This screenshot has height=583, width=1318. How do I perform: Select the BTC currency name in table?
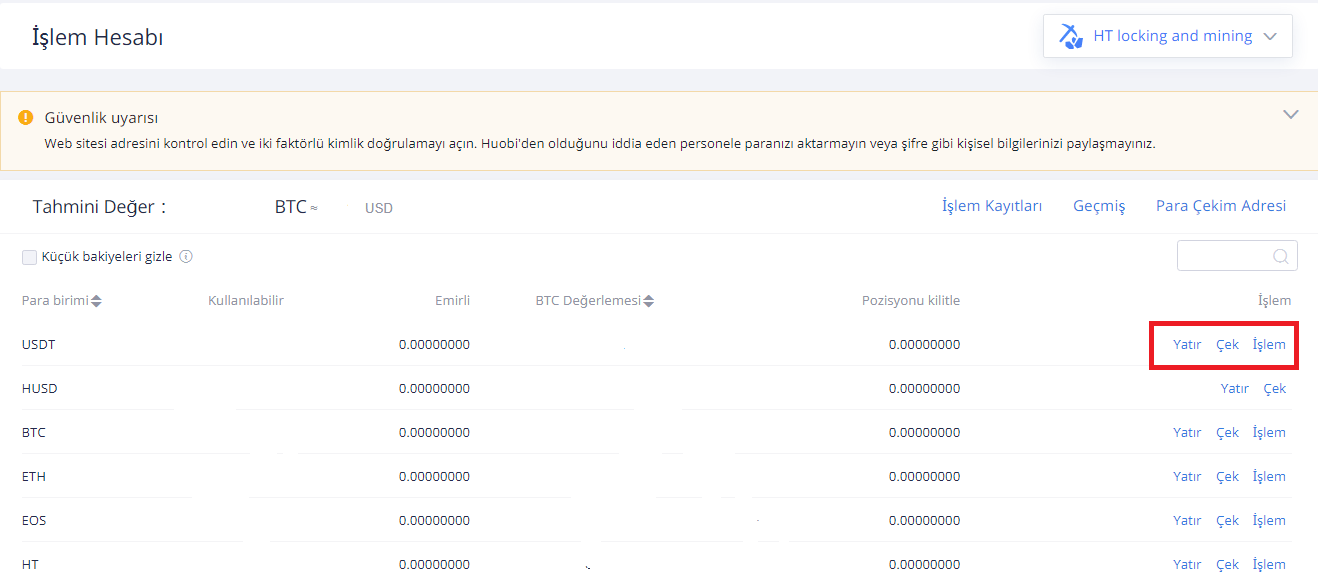[34, 433]
